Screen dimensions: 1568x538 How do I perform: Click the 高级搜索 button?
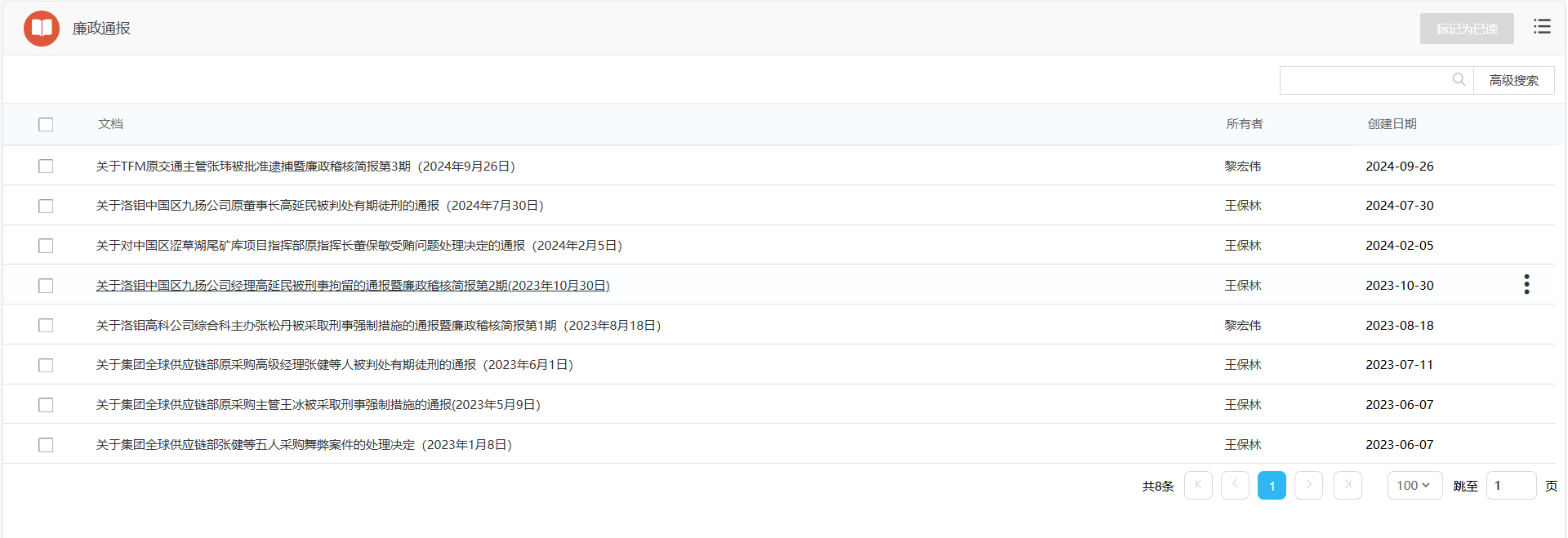click(x=1513, y=80)
